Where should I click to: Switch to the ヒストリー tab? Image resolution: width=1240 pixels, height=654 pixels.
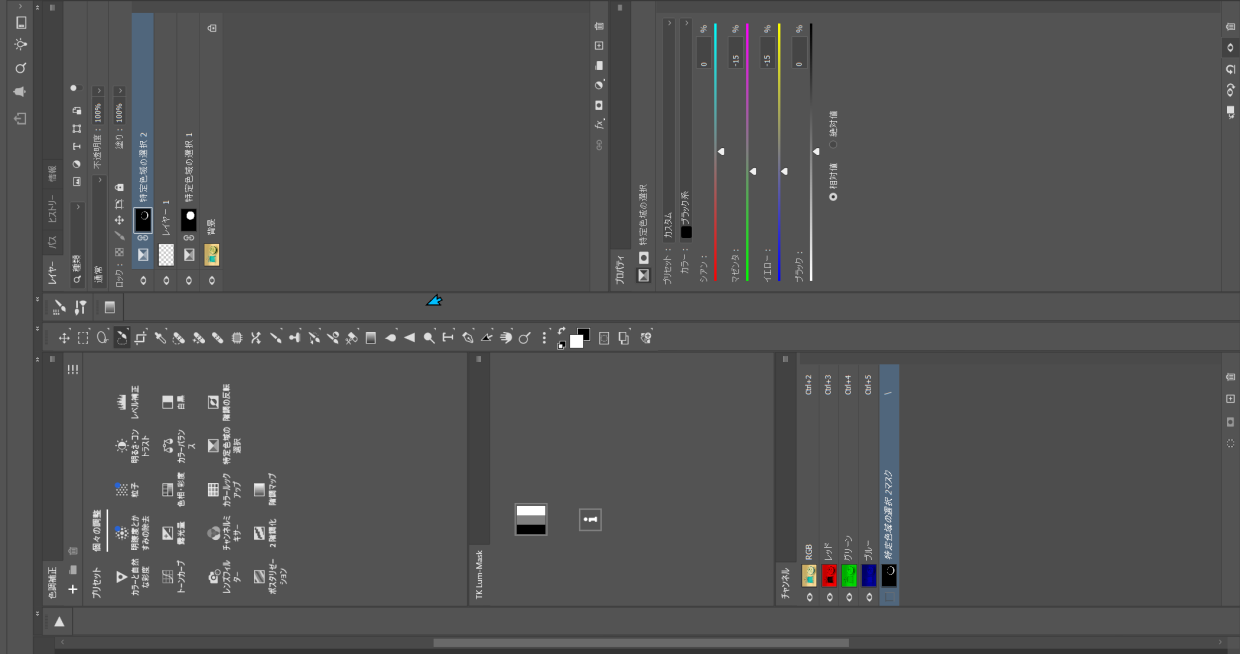pyautogui.click(x=52, y=211)
